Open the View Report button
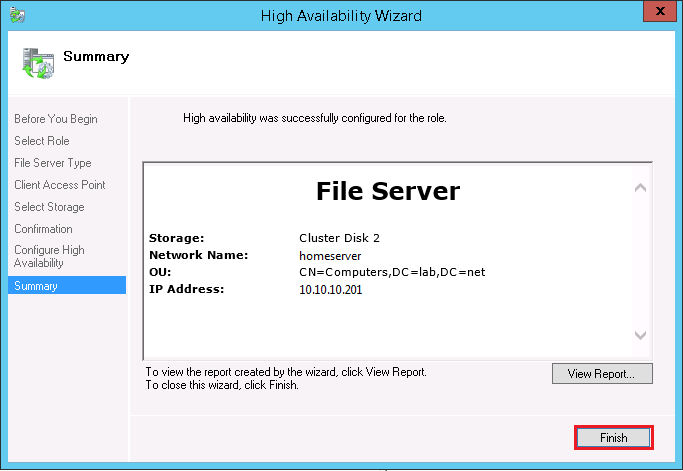The image size is (683, 471). click(602, 373)
